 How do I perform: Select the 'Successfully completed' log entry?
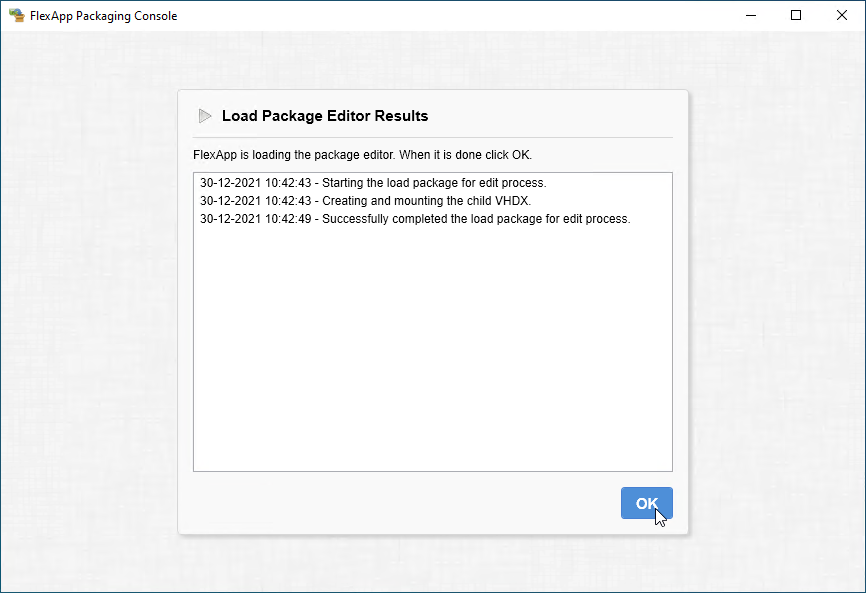(415, 219)
